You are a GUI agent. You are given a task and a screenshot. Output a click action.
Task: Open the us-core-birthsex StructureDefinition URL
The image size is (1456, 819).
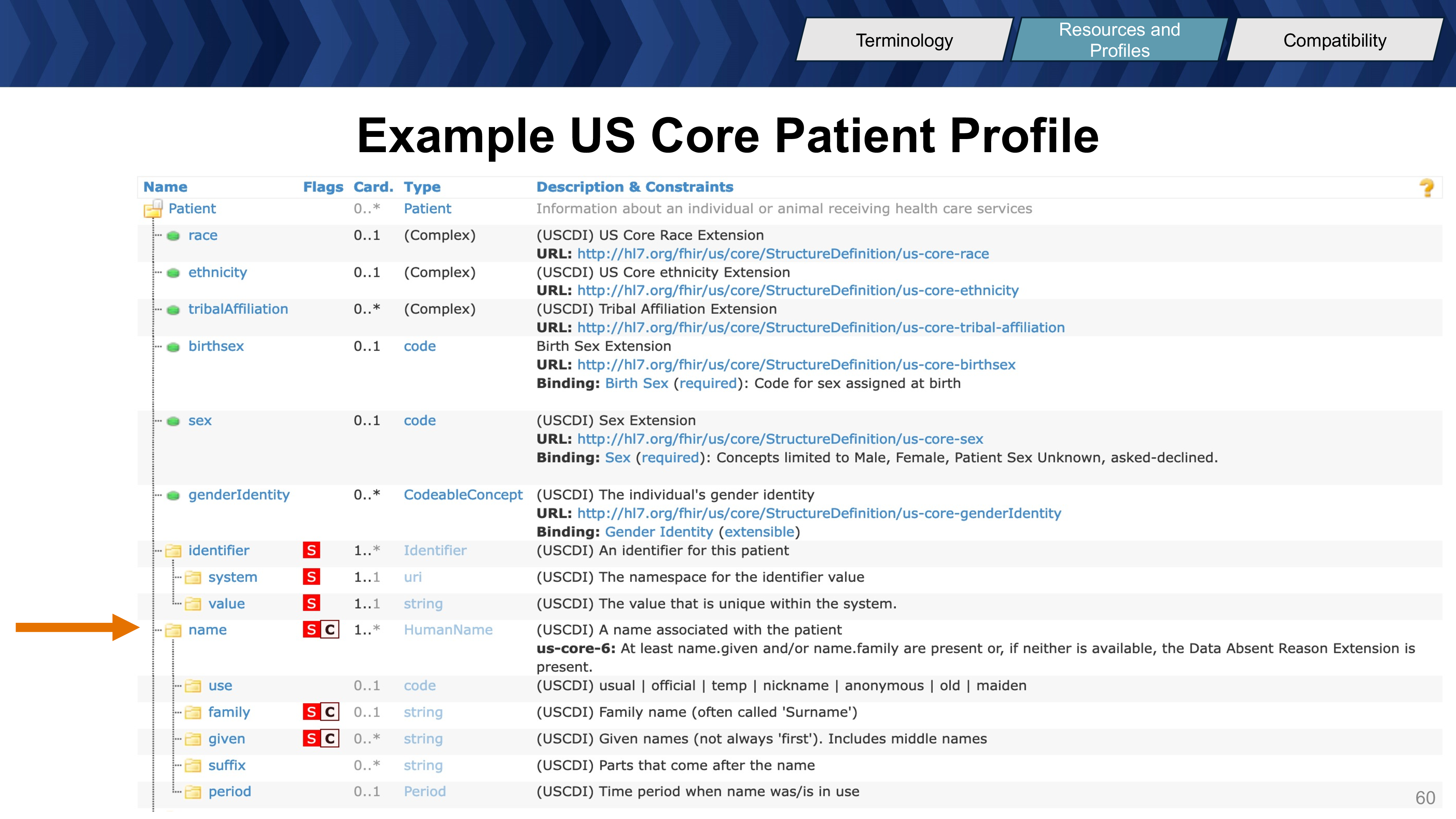[796, 365]
